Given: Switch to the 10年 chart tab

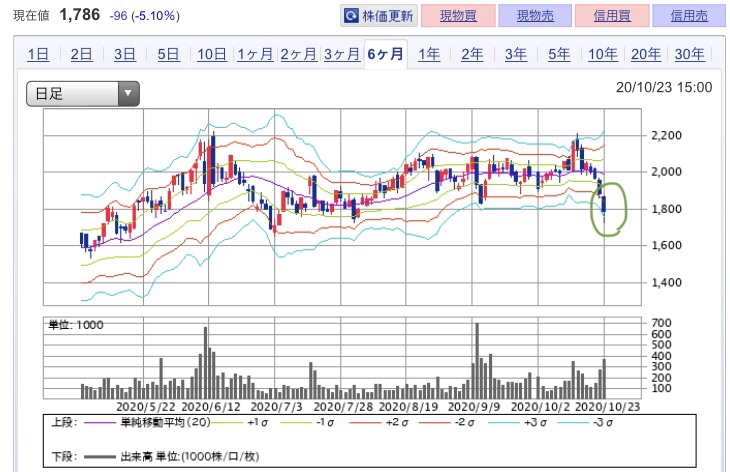Looking at the screenshot, I should tap(602, 54).
